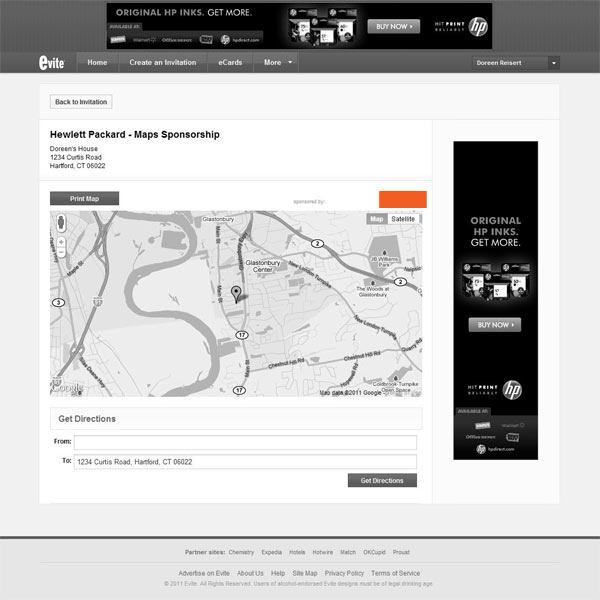Open Expedia partner site link
600x600 pixels.
point(271,552)
